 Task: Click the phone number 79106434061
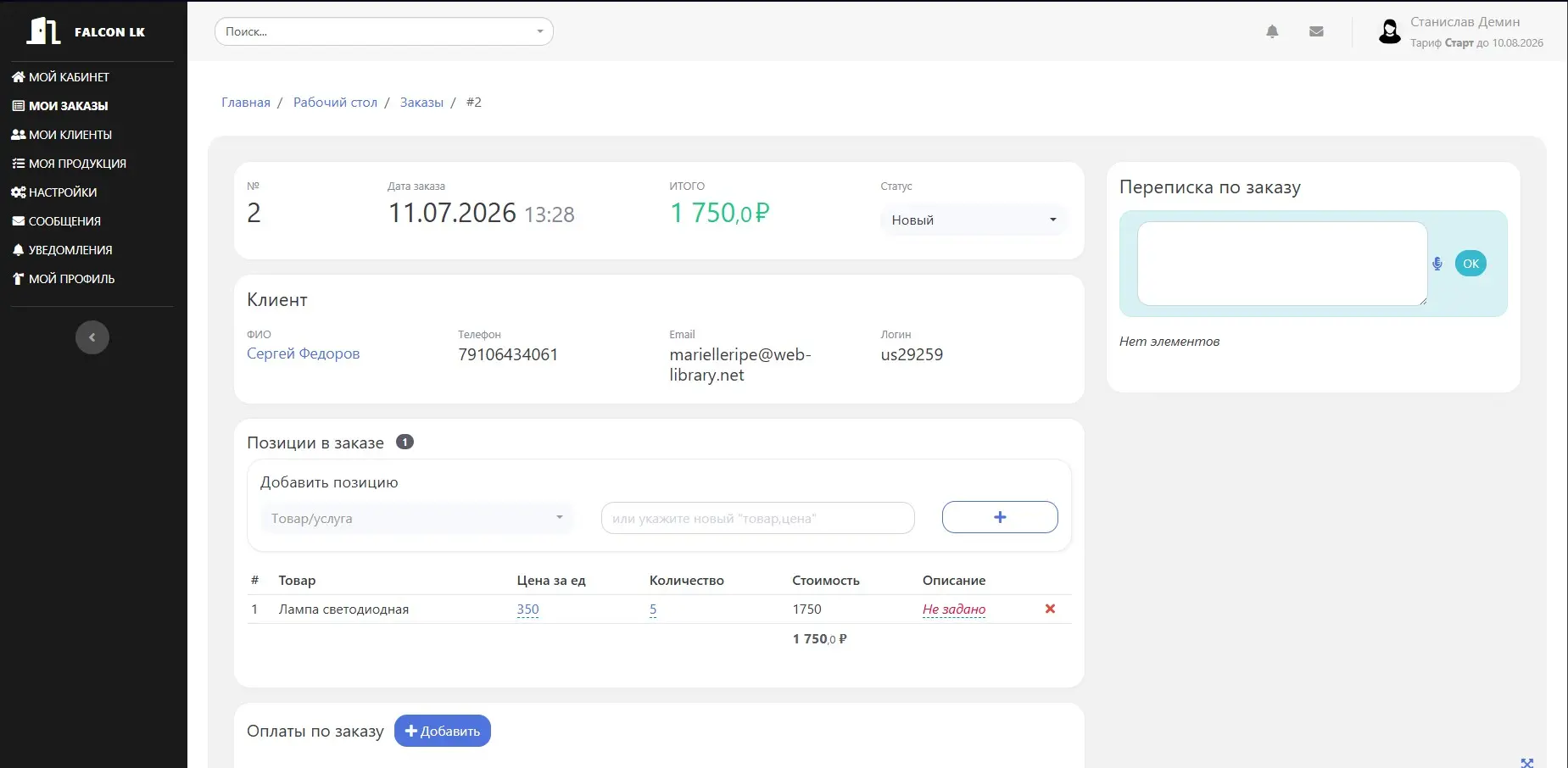pyautogui.click(x=508, y=354)
